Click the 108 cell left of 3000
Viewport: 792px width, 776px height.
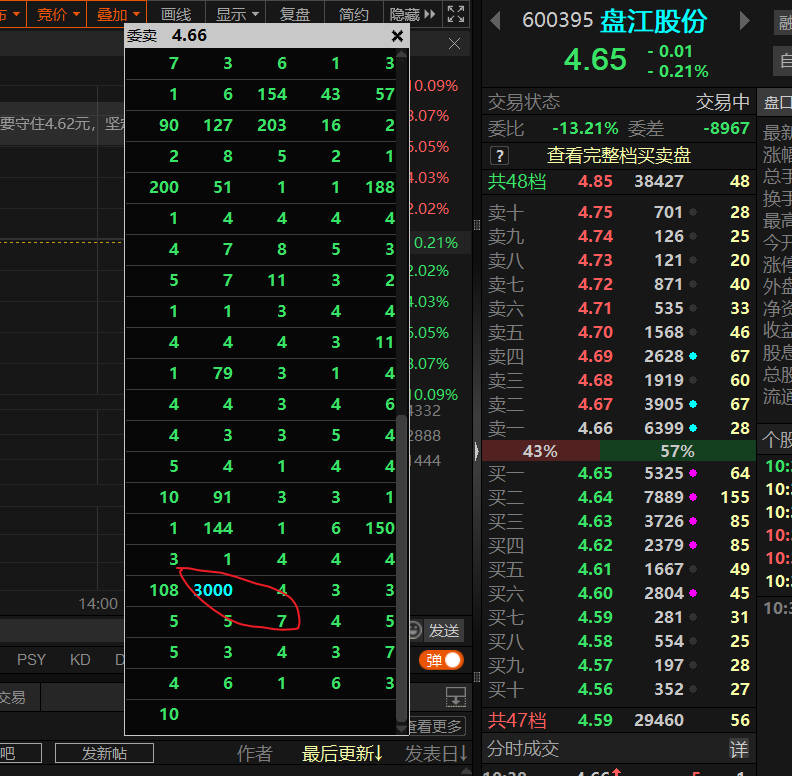[x=164, y=590]
